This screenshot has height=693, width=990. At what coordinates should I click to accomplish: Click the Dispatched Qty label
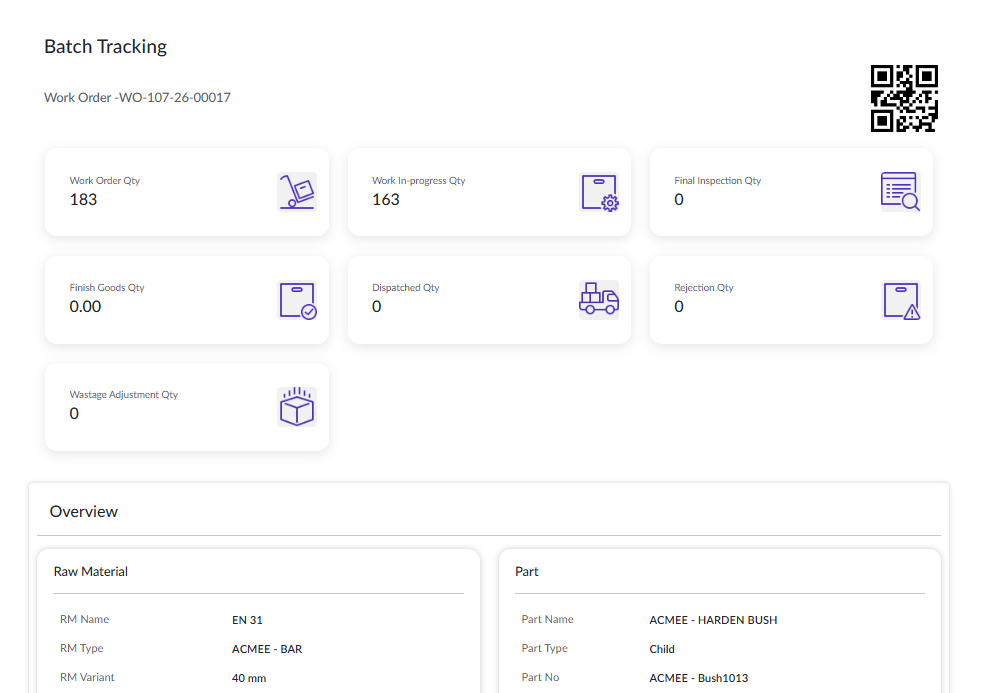(405, 288)
